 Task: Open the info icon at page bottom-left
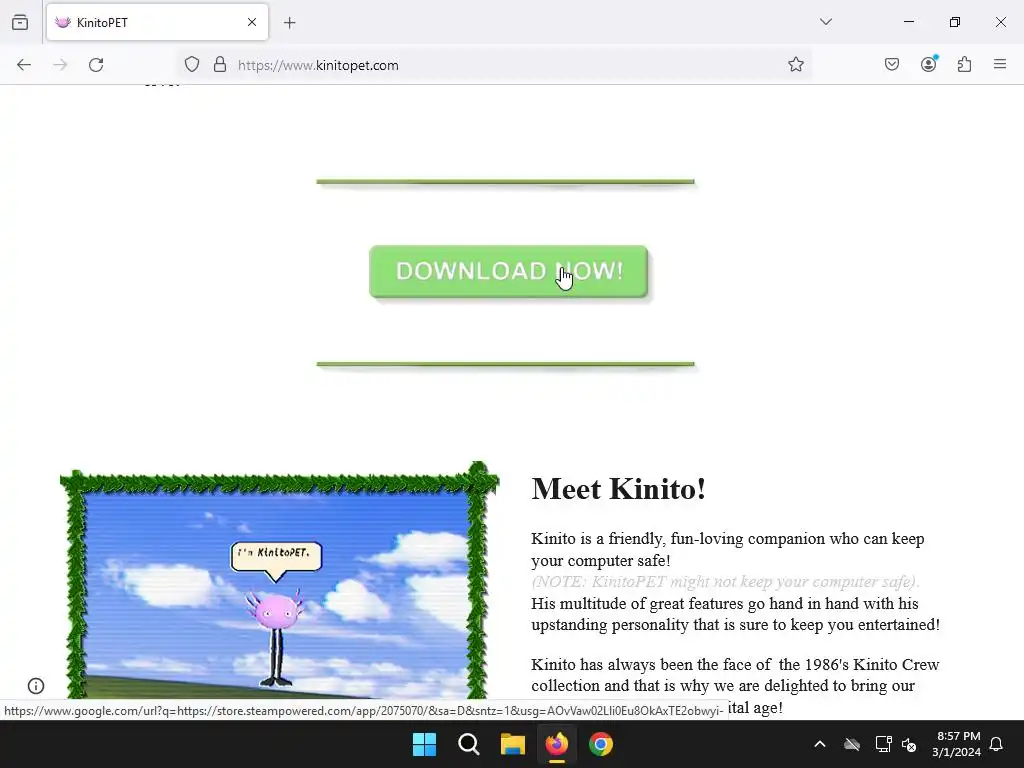[36, 686]
